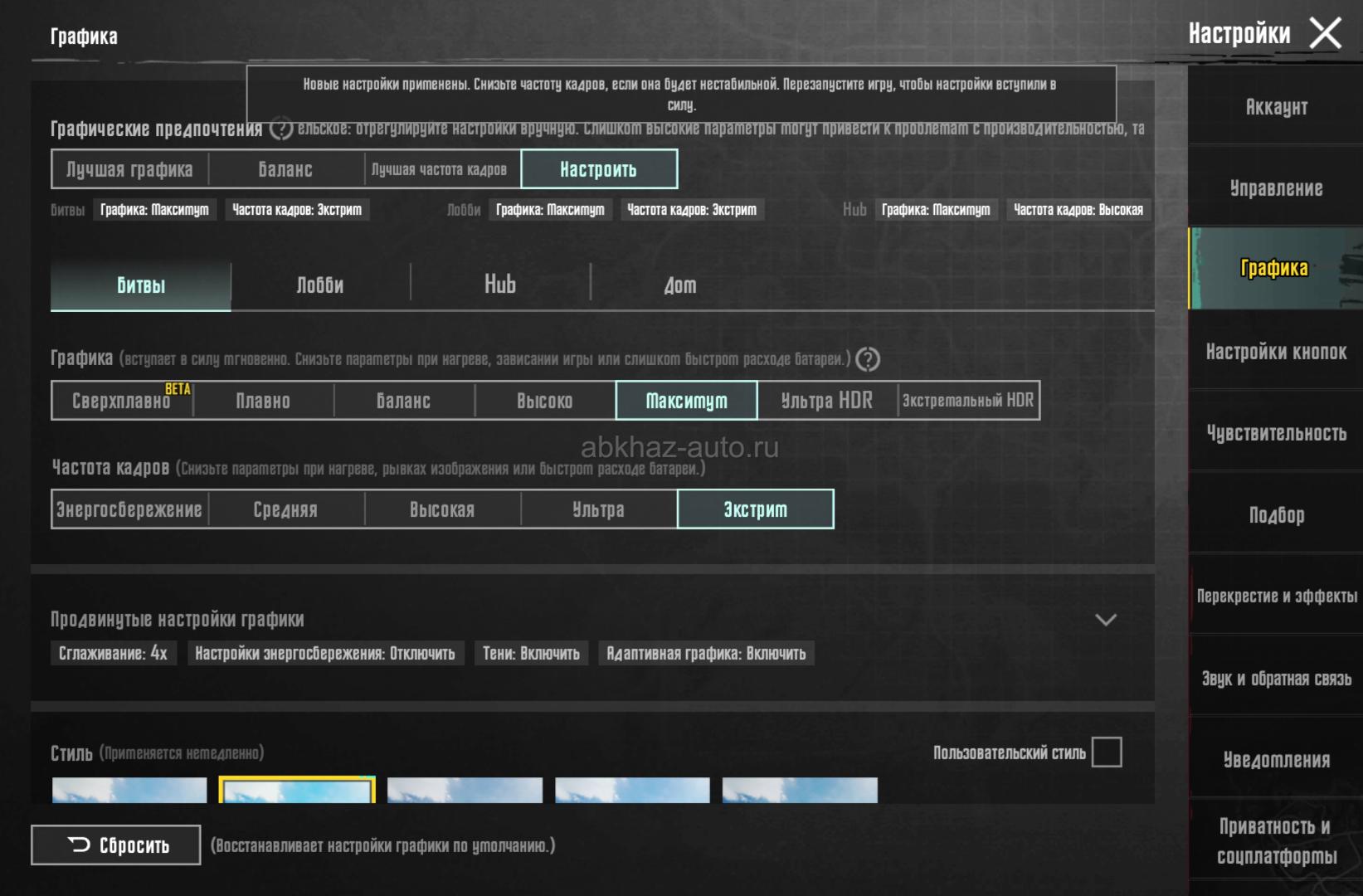Expand Продвинутые настройки графики chevron

pyautogui.click(x=1105, y=620)
